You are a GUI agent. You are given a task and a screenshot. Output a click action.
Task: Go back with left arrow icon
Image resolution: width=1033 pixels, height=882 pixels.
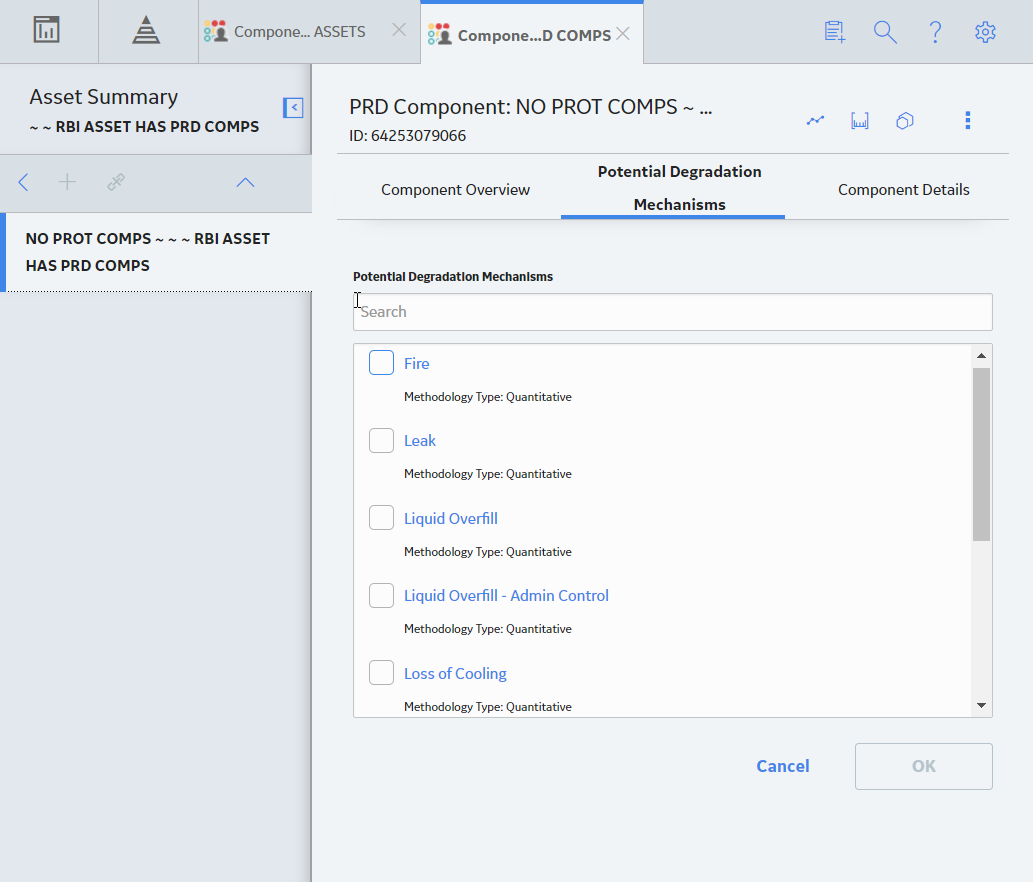24,182
